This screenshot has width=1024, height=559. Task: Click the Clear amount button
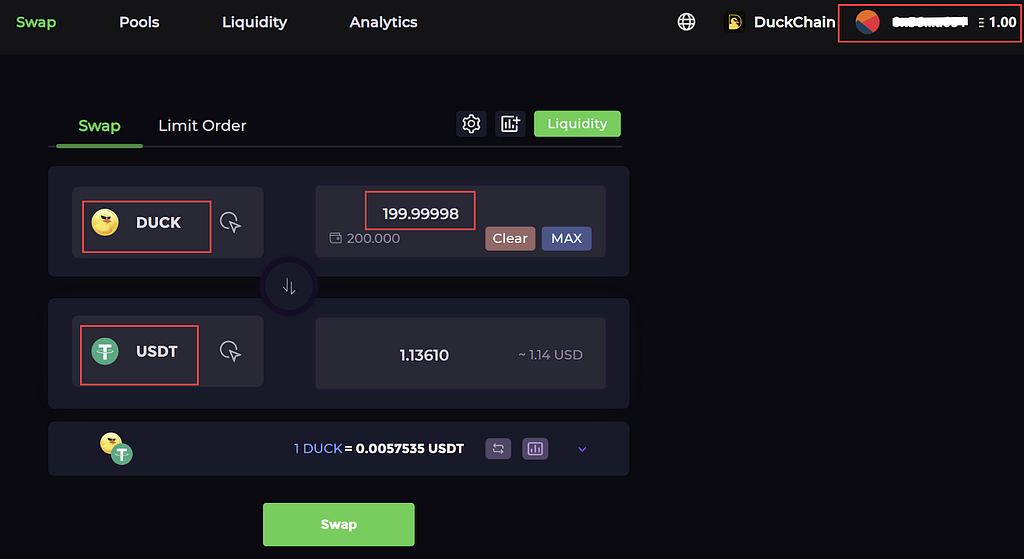pos(510,238)
